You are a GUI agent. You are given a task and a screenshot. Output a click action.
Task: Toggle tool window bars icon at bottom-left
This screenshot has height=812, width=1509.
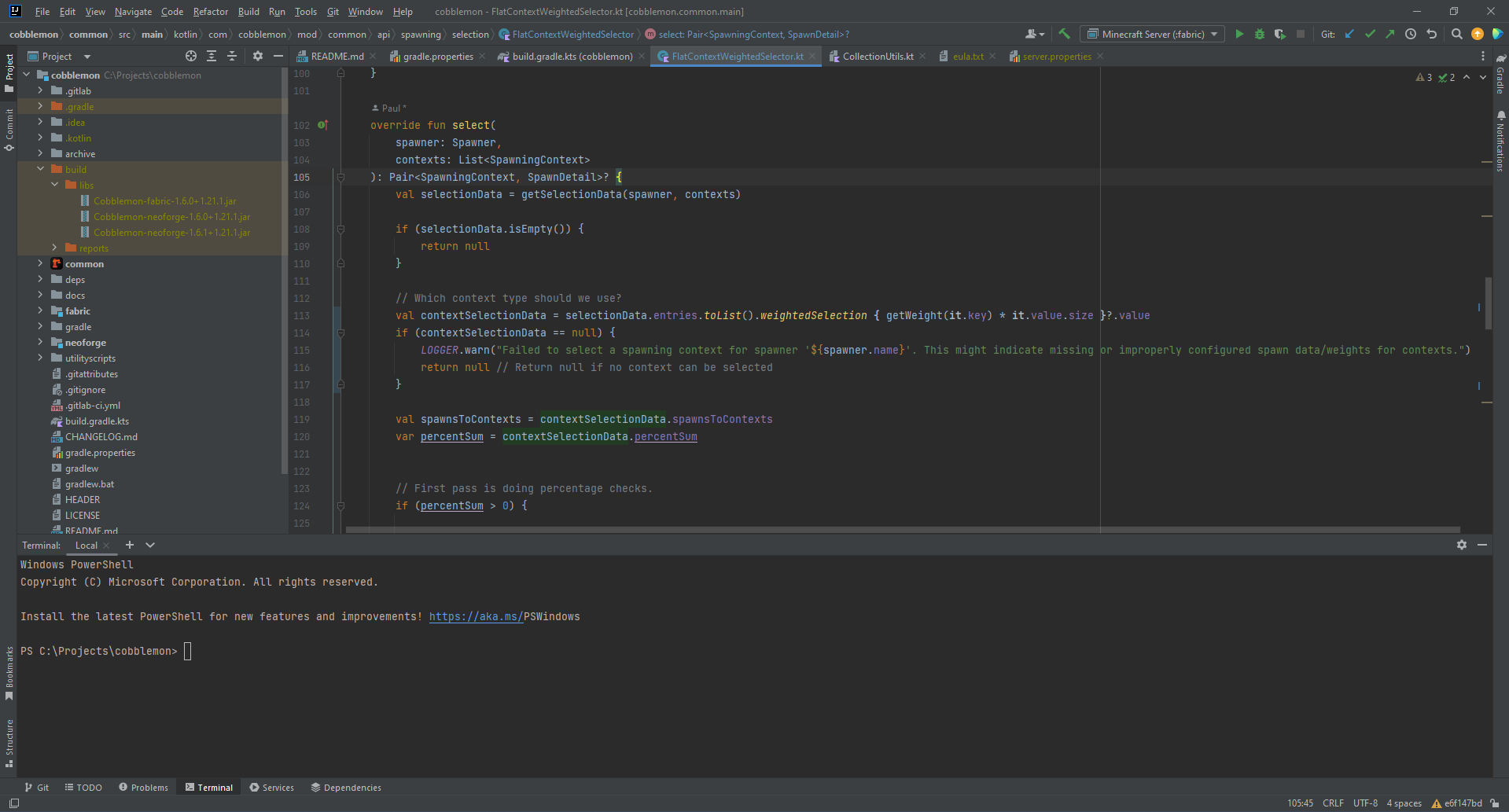(x=13, y=803)
